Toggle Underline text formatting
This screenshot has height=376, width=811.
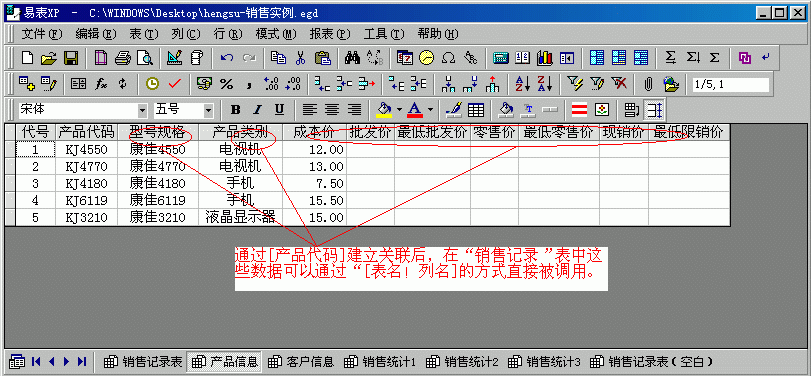[279, 110]
